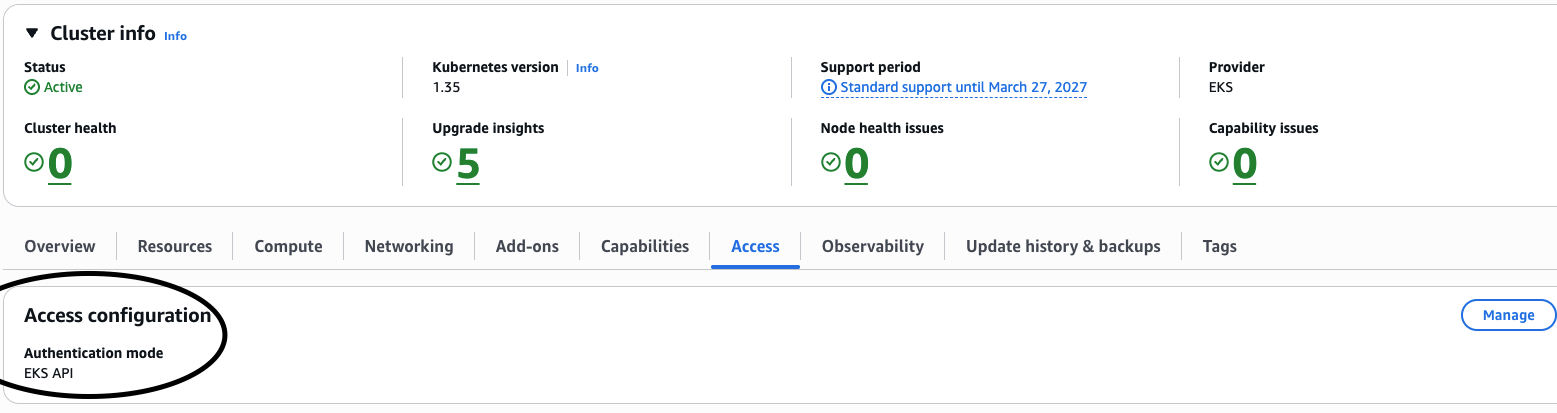Switch to the Overview tab
The width and height of the screenshot is (1557, 413).
click(60, 246)
